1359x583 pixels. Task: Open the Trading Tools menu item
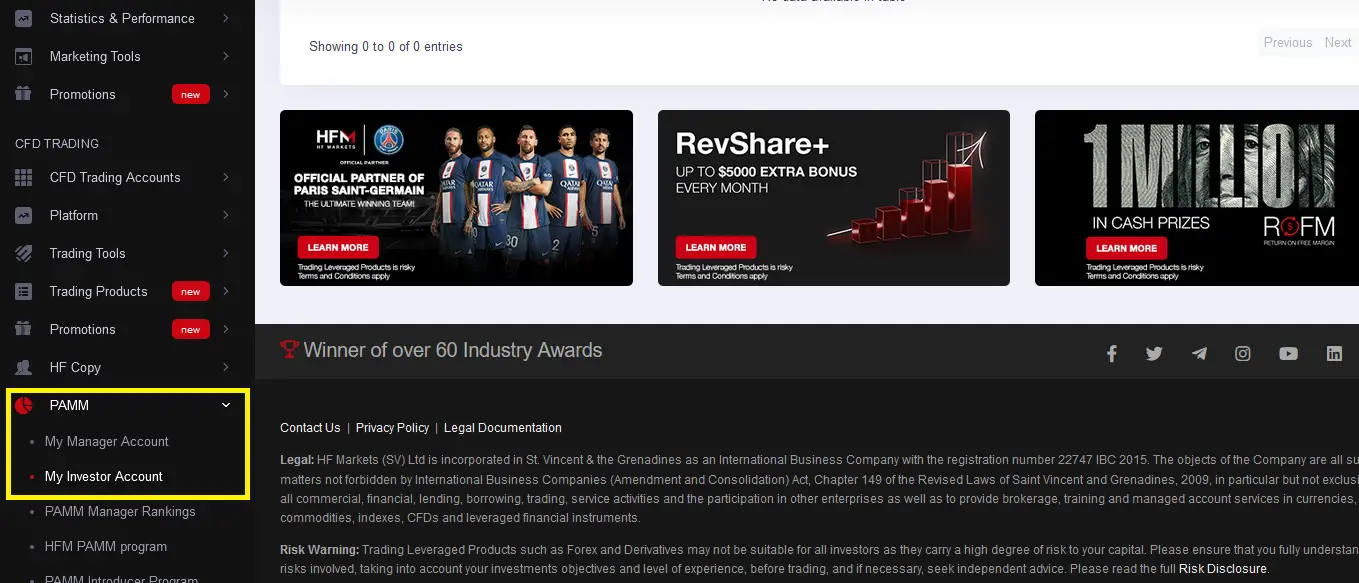pos(88,253)
